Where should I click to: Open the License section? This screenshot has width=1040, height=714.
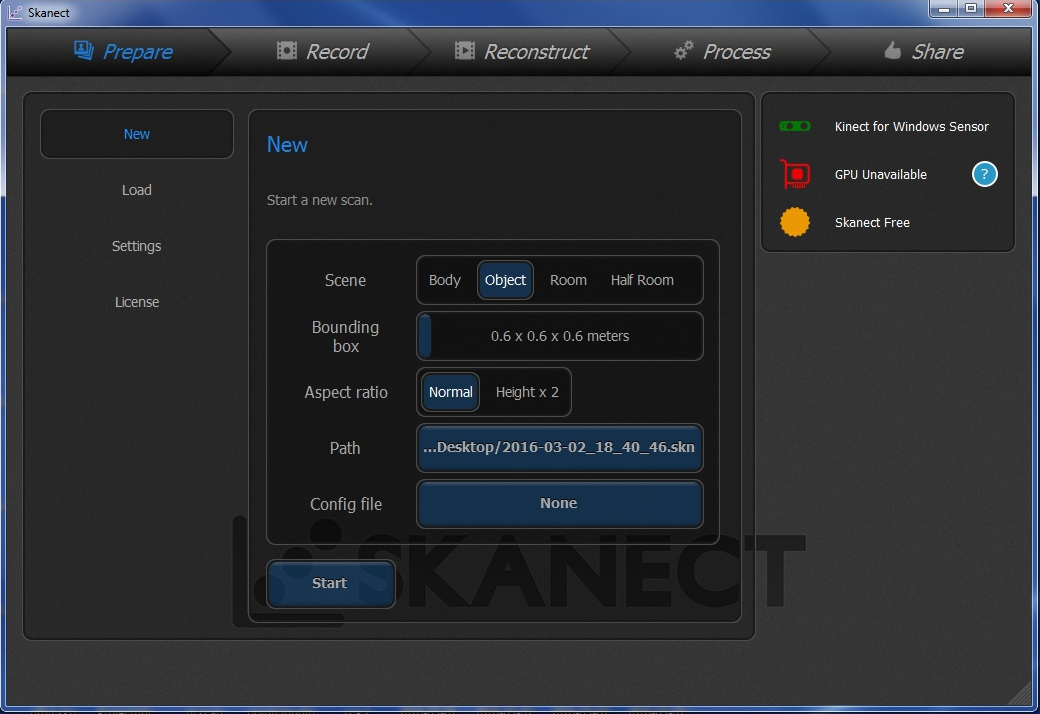click(137, 302)
